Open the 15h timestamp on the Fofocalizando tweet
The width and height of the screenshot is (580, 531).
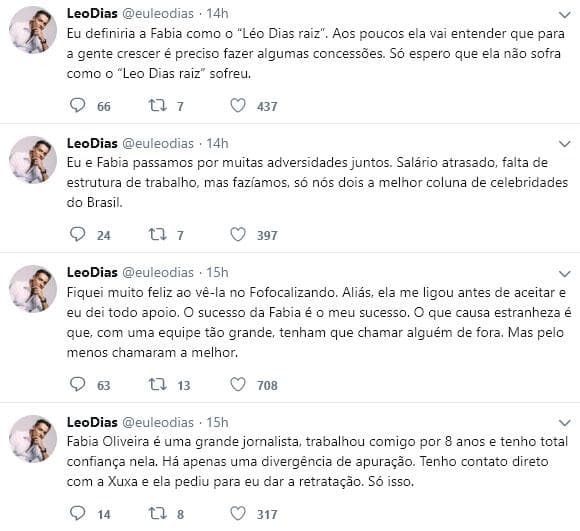[x=217, y=273]
